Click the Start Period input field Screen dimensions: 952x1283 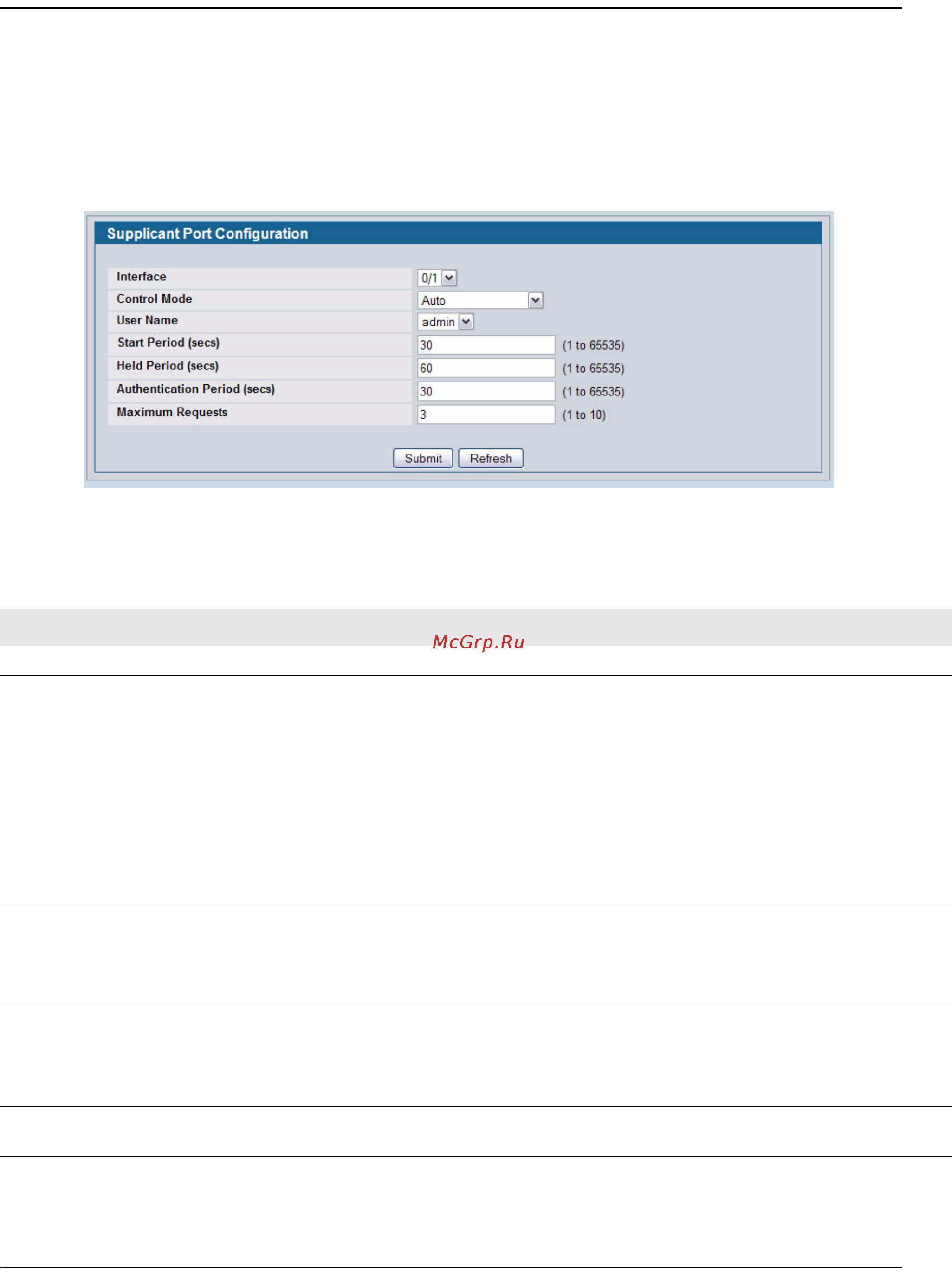tap(486, 345)
